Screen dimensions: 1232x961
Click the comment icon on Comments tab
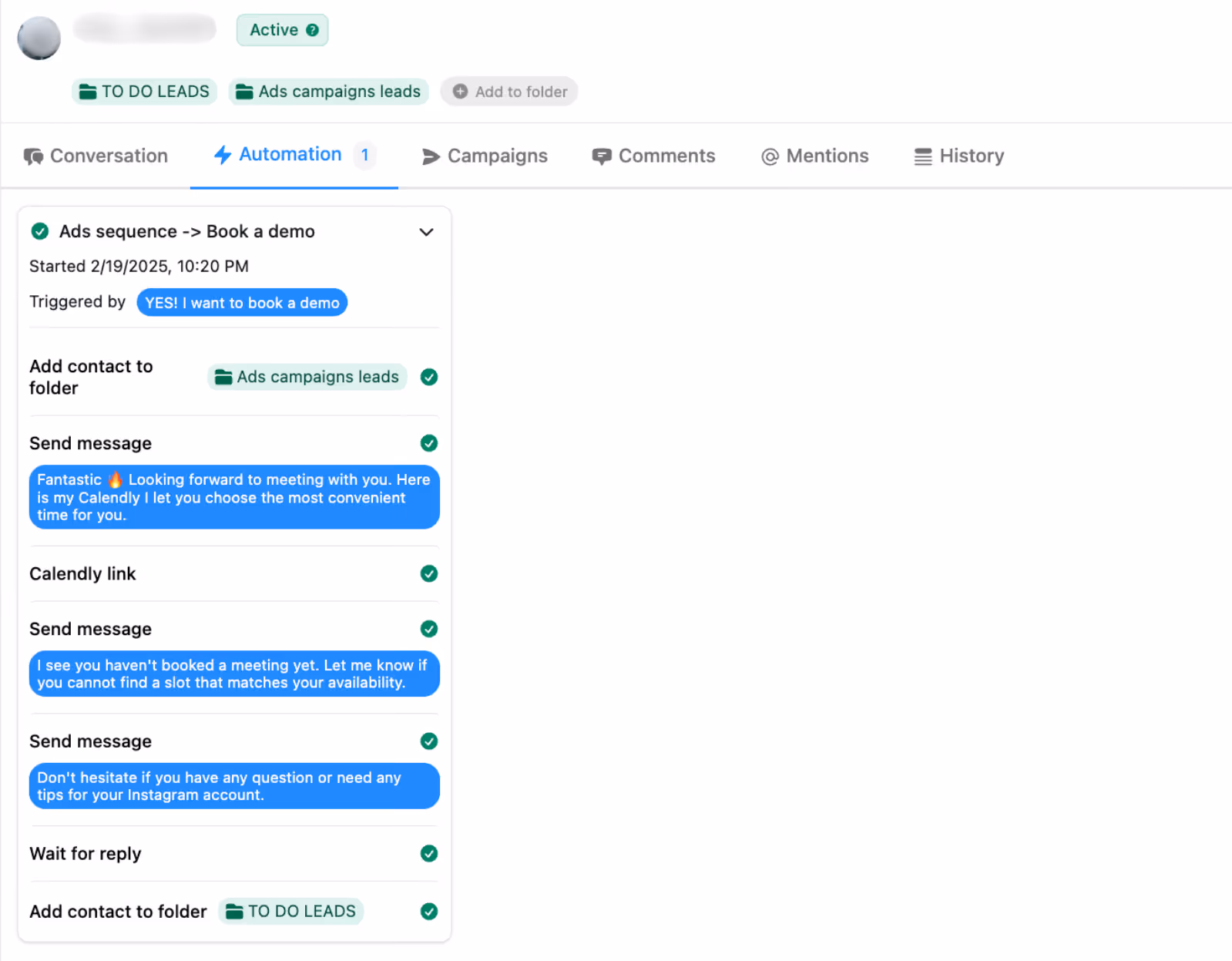(602, 156)
